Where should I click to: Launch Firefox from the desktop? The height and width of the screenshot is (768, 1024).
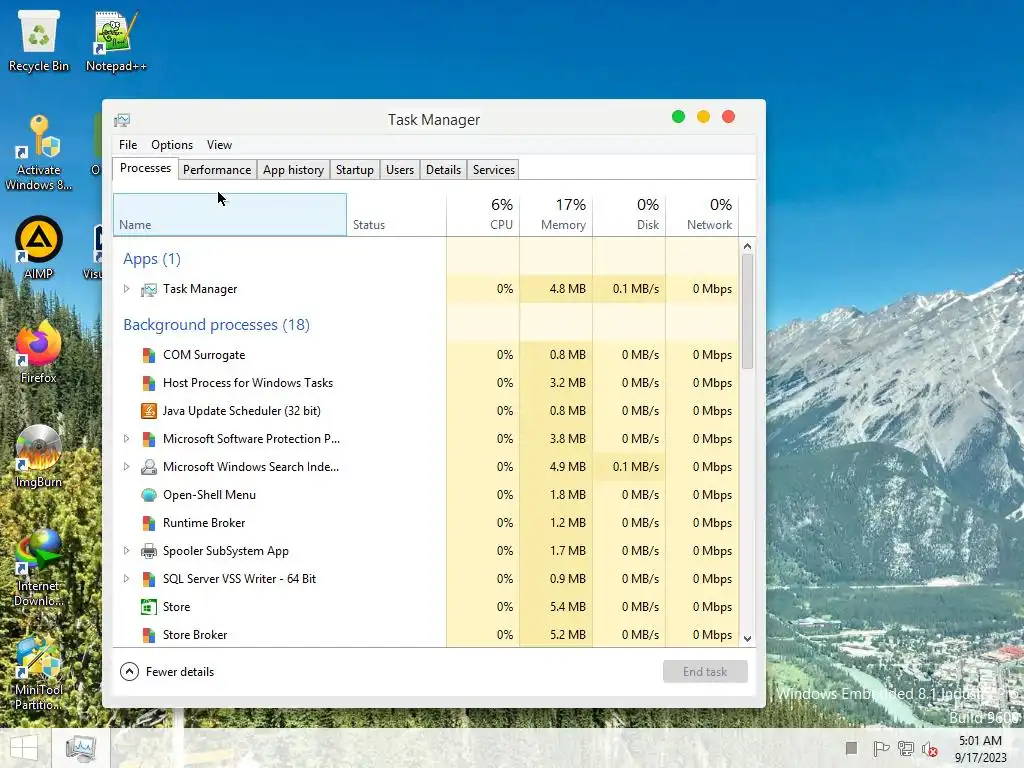click(x=39, y=351)
